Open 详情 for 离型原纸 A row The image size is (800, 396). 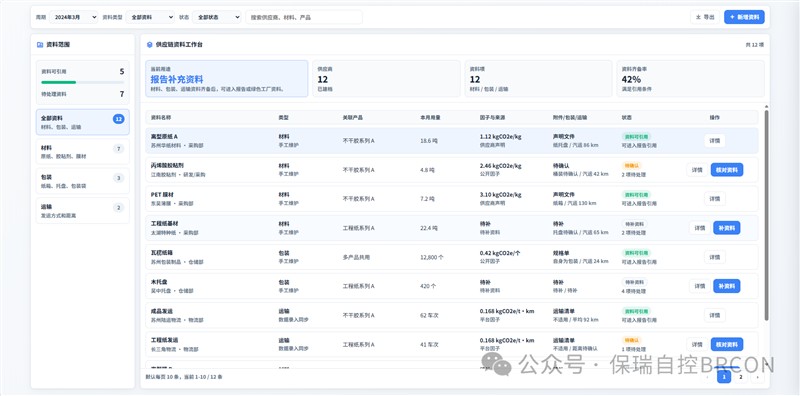tap(715, 141)
